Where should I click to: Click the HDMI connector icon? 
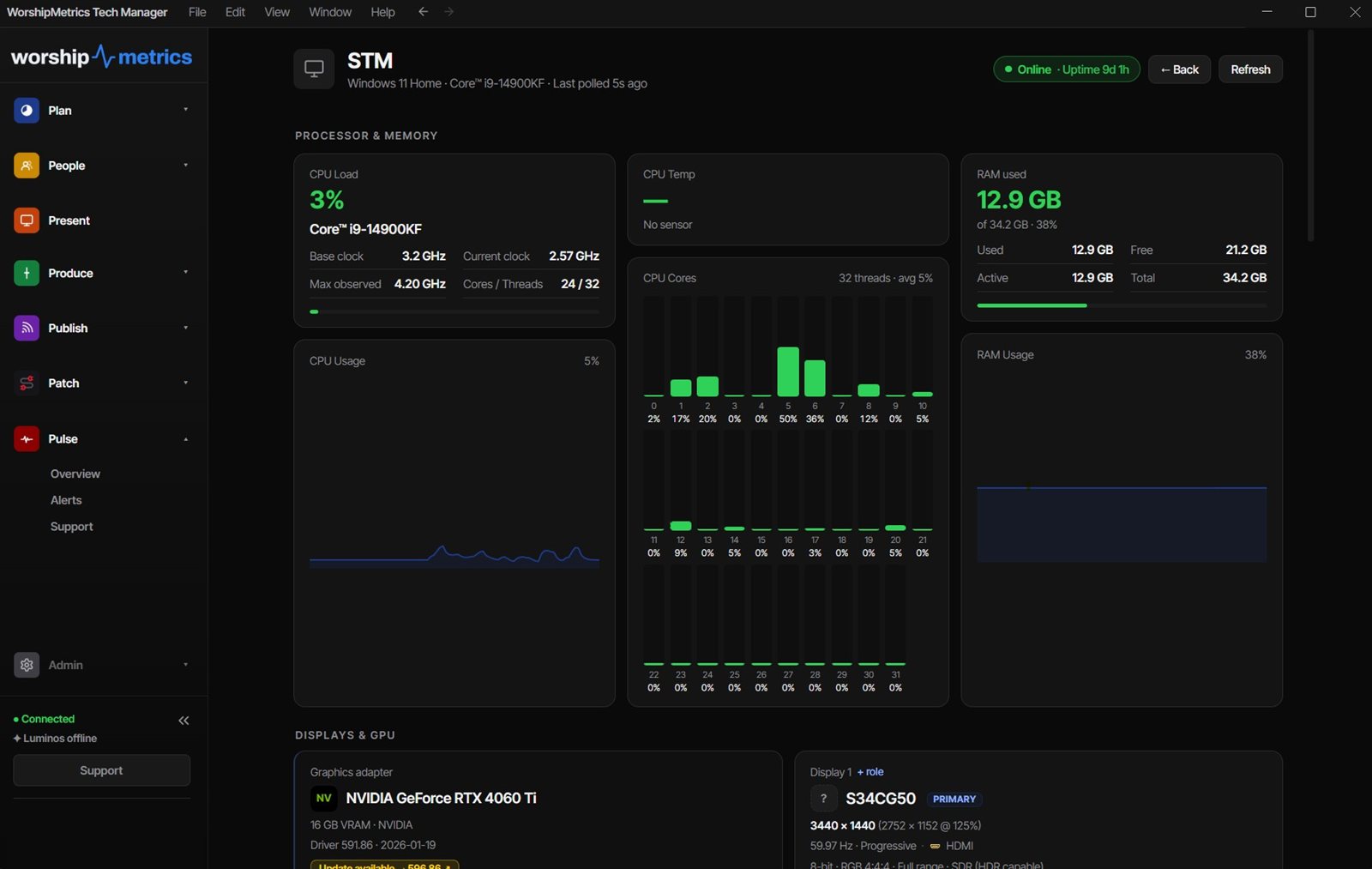[935, 846]
